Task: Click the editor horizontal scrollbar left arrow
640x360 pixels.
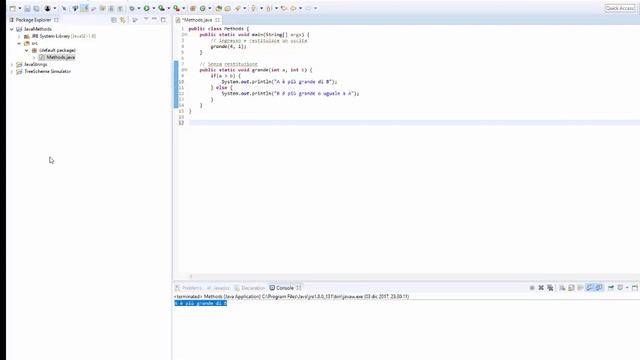Action: [x=191, y=276]
